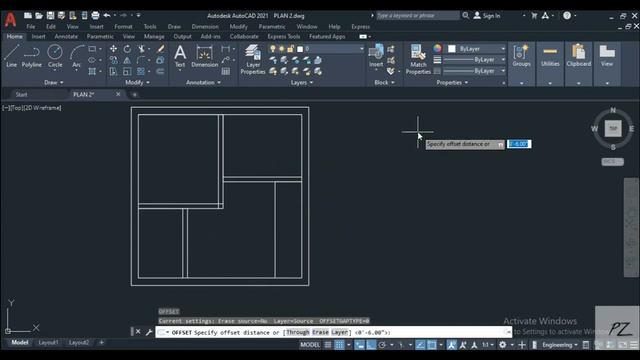
Task: Activate the Trim tool
Action: (x=141, y=49)
